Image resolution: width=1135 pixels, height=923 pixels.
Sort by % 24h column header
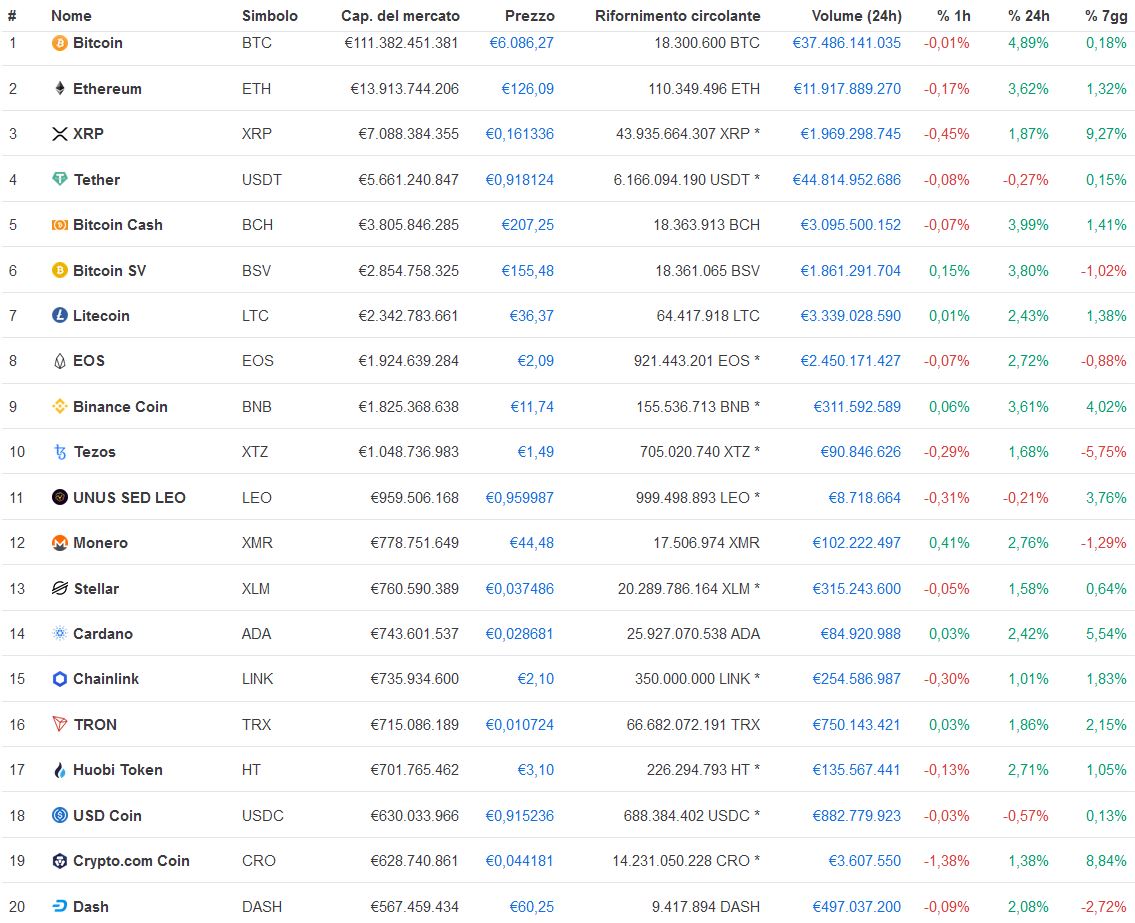(1028, 15)
